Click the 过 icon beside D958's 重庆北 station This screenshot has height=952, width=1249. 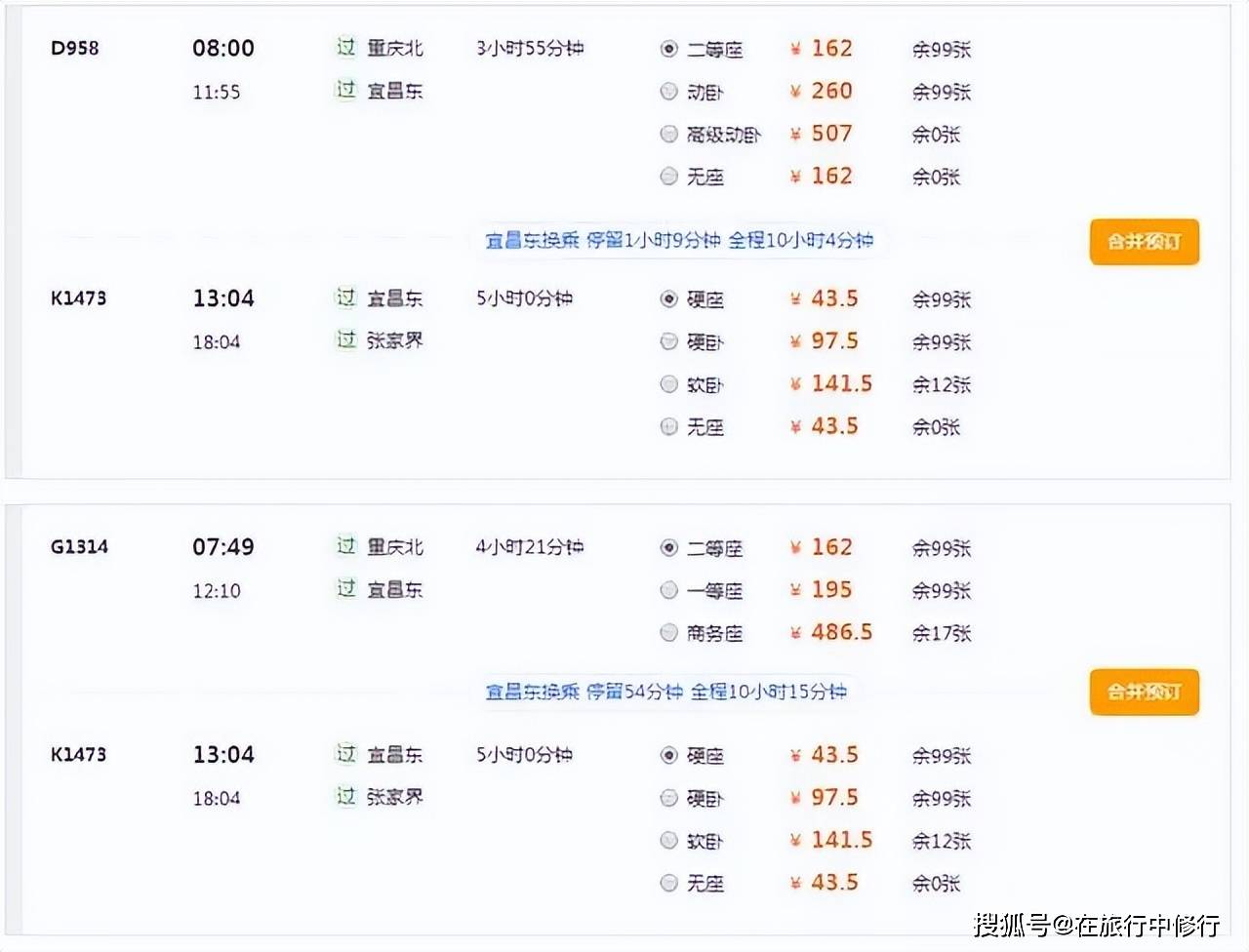[346, 48]
